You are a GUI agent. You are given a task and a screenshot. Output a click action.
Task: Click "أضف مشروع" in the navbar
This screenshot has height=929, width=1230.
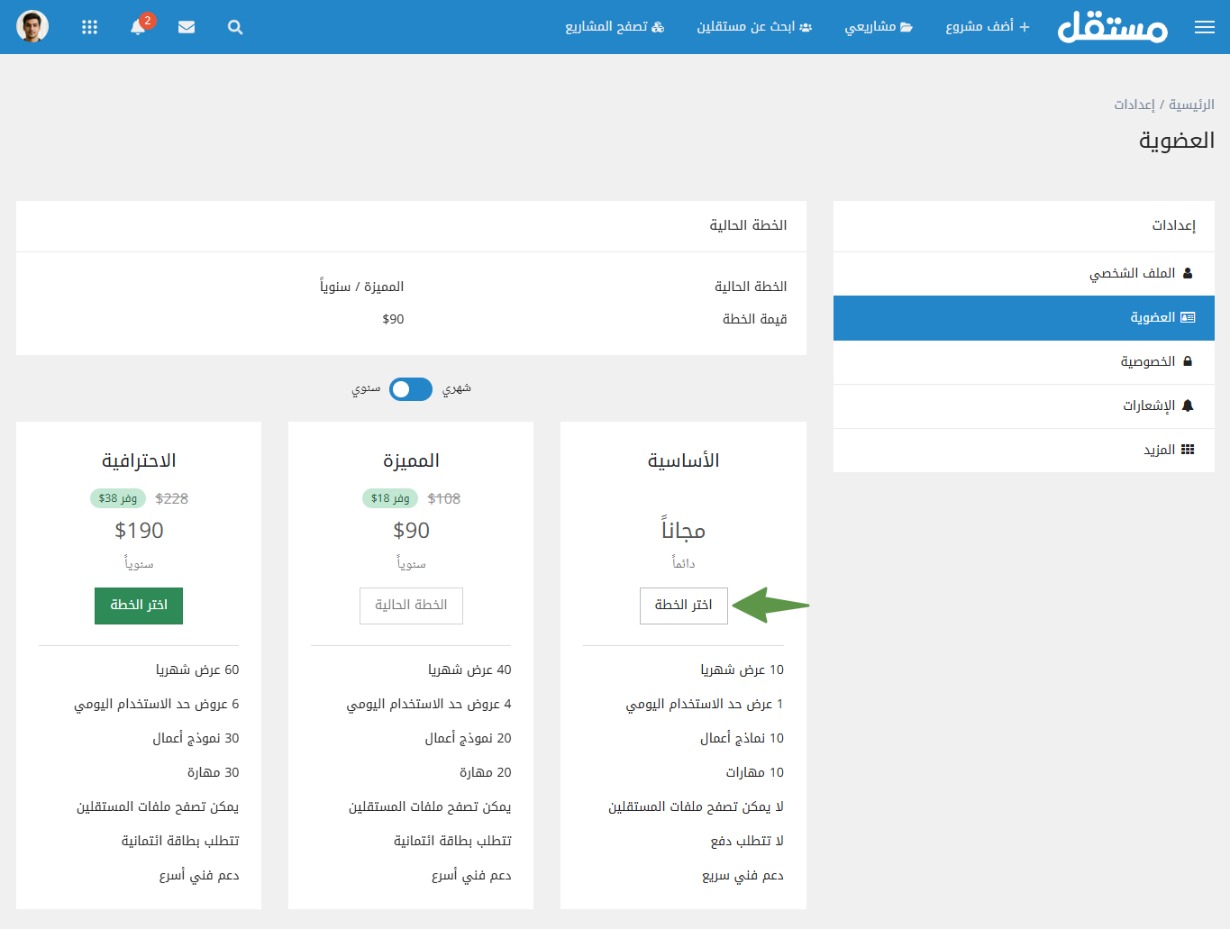pyautogui.click(x=987, y=28)
